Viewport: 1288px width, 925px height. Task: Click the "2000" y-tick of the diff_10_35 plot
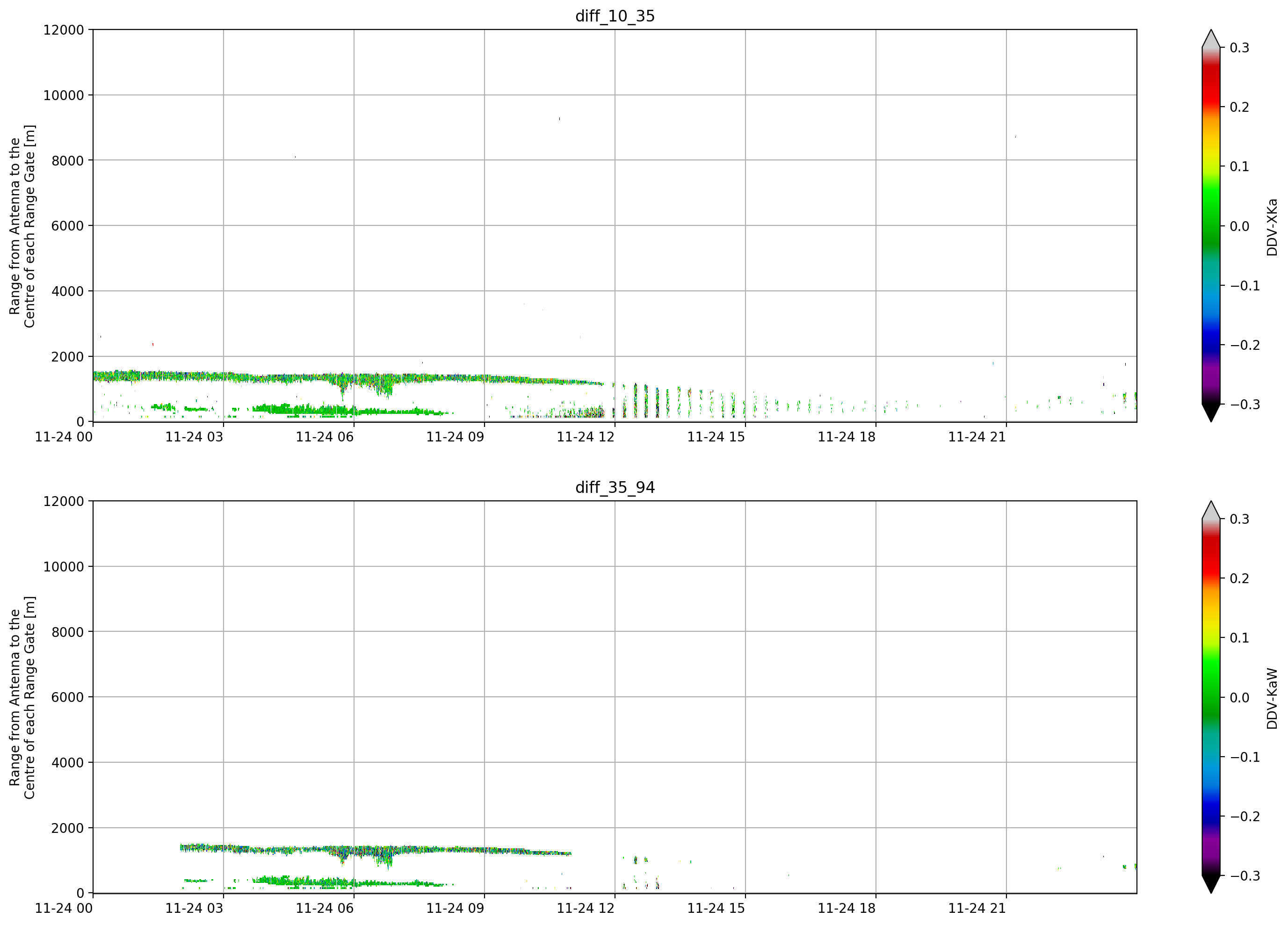[x=67, y=357]
